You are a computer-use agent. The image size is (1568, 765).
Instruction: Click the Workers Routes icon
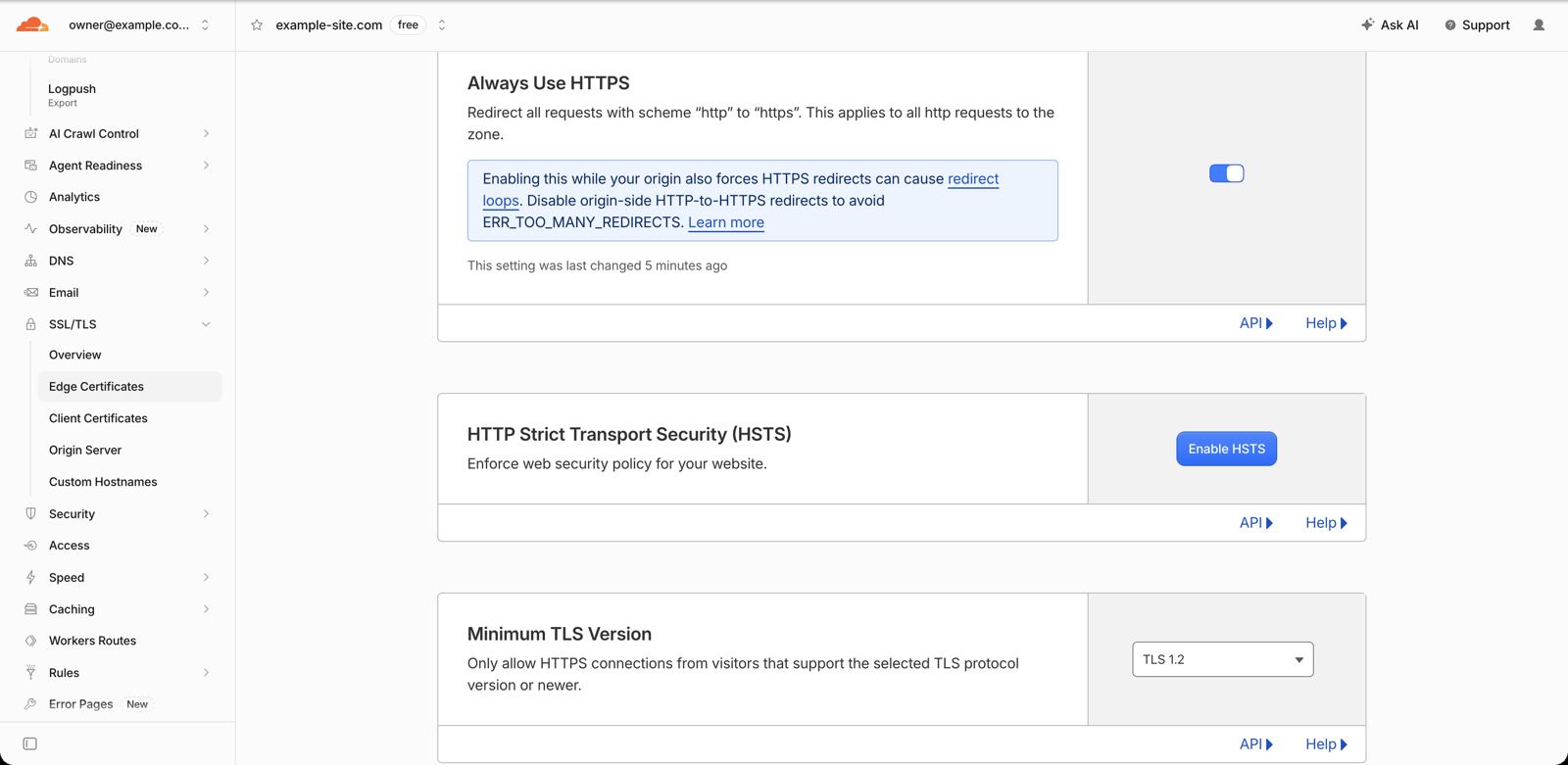point(30,641)
